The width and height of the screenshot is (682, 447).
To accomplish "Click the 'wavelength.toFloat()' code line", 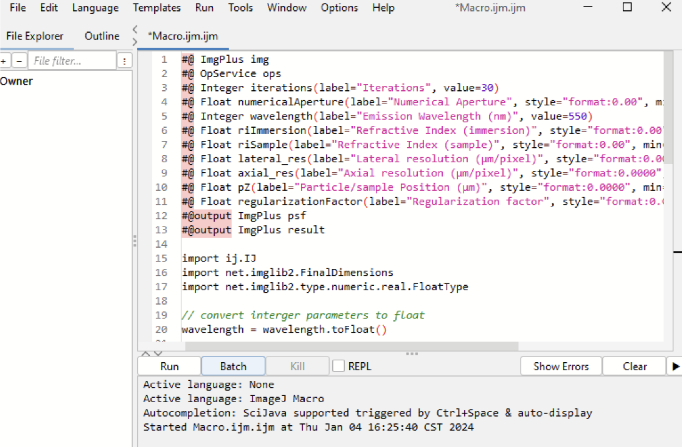I will pyautogui.click(x=284, y=330).
